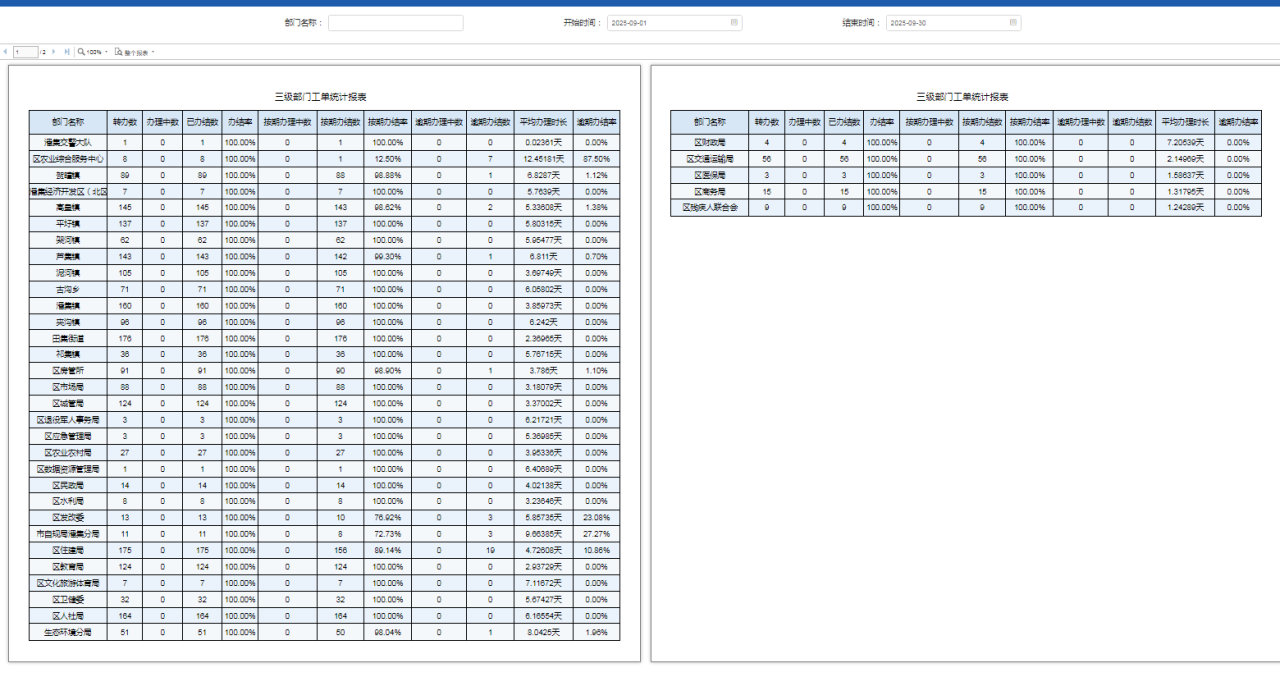The width and height of the screenshot is (1280, 677).
Task: Click the 开始时间 date field
Action: pos(668,22)
